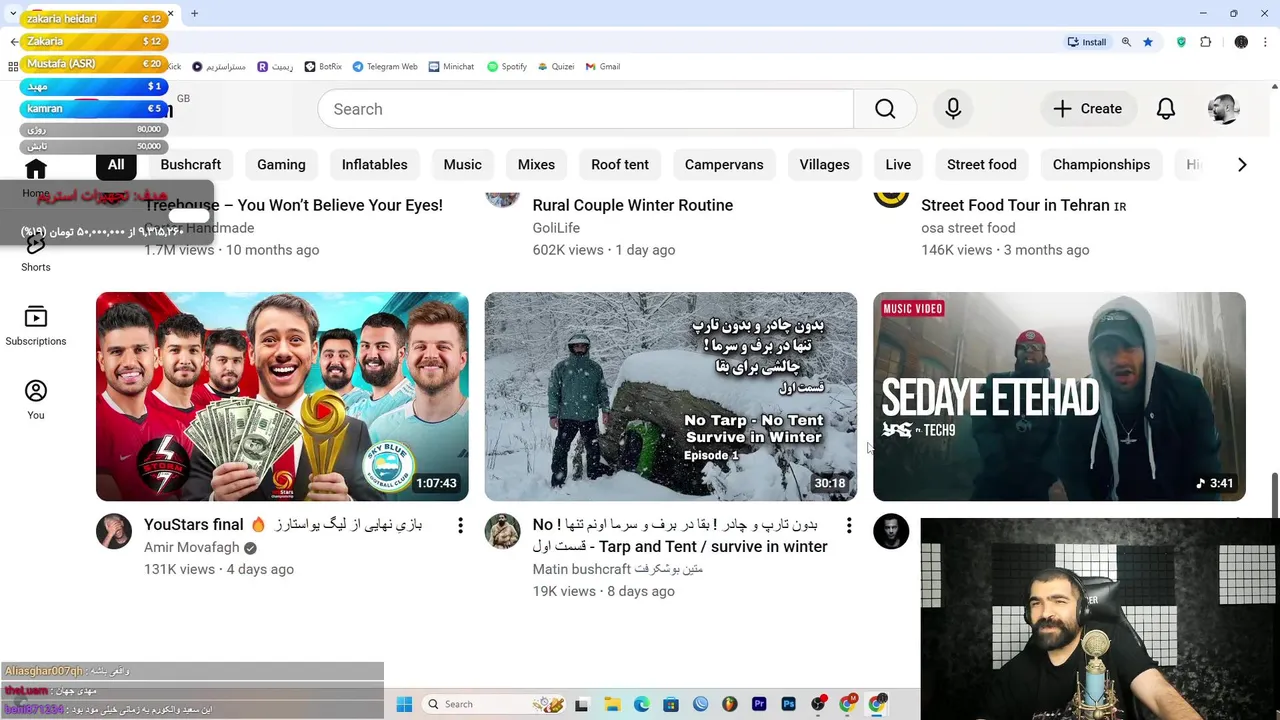
Task: Open Gmail bookmark
Action: tap(602, 67)
